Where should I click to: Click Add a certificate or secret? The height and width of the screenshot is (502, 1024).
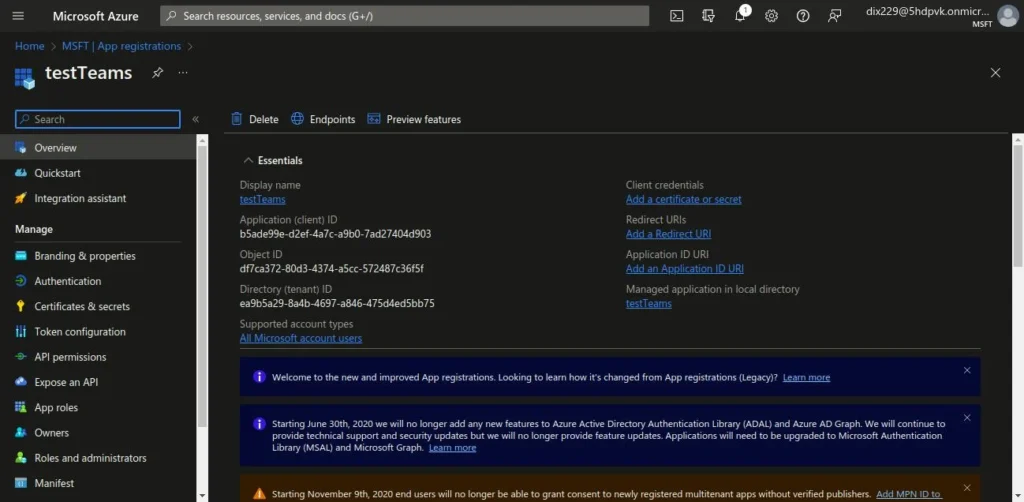pyautogui.click(x=684, y=199)
